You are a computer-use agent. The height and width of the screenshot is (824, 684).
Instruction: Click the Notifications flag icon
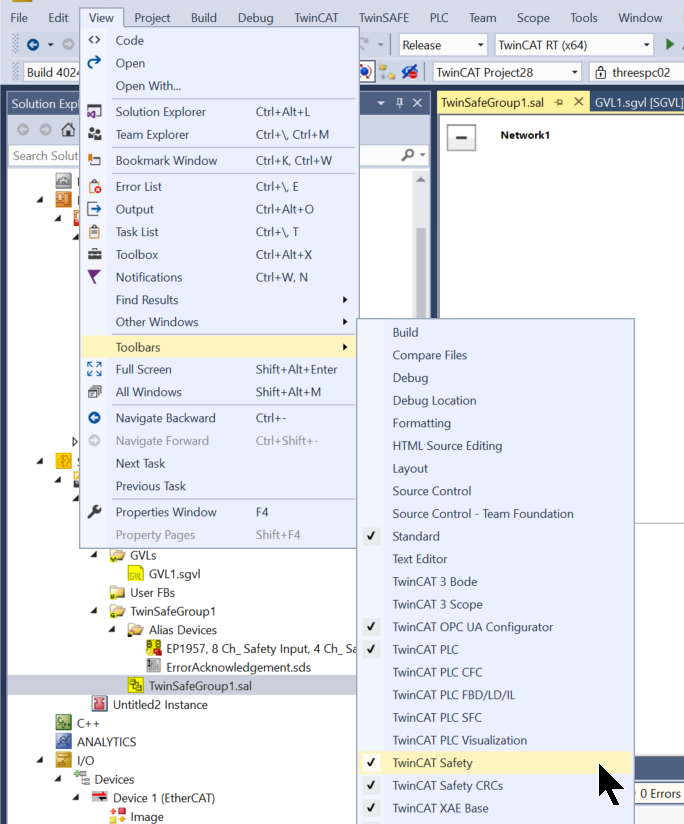(95, 276)
